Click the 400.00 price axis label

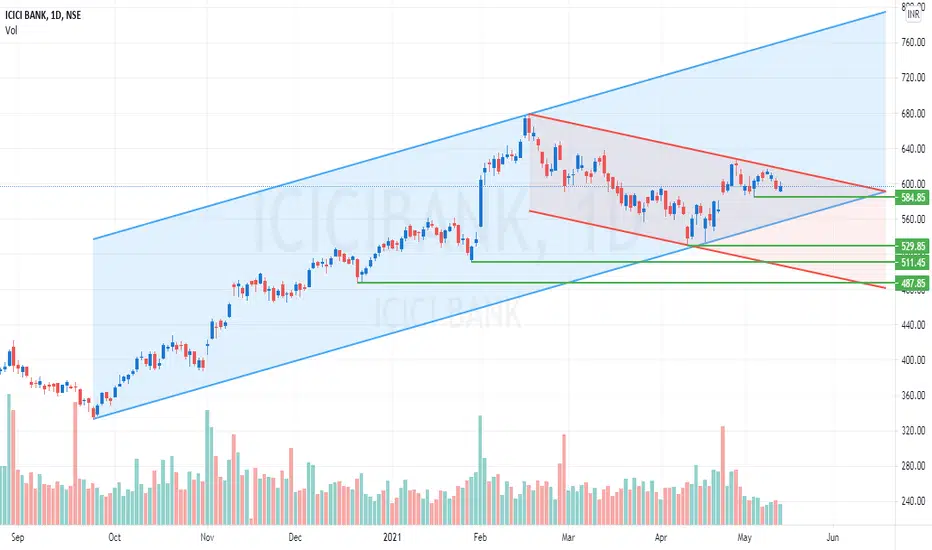point(913,360)
